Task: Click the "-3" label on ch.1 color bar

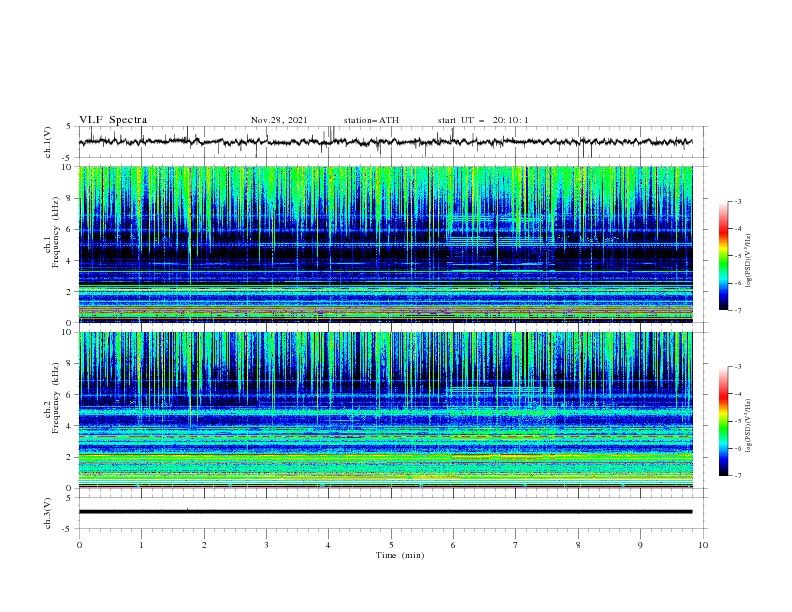Action: pos(737,202)
